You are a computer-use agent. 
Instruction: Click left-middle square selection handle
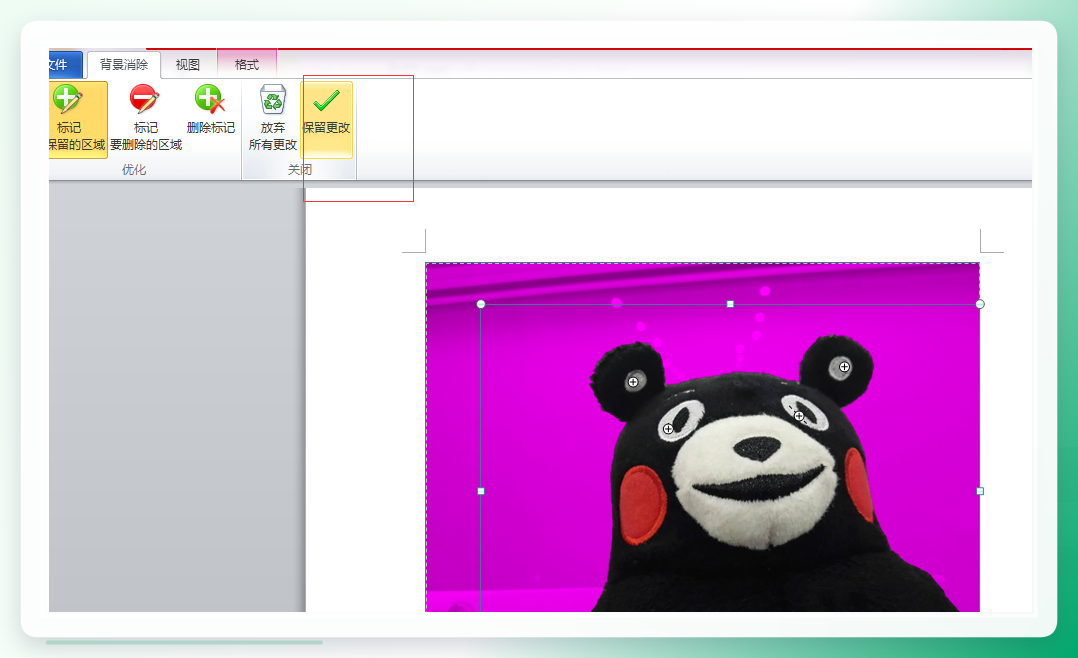pos(481,491)
